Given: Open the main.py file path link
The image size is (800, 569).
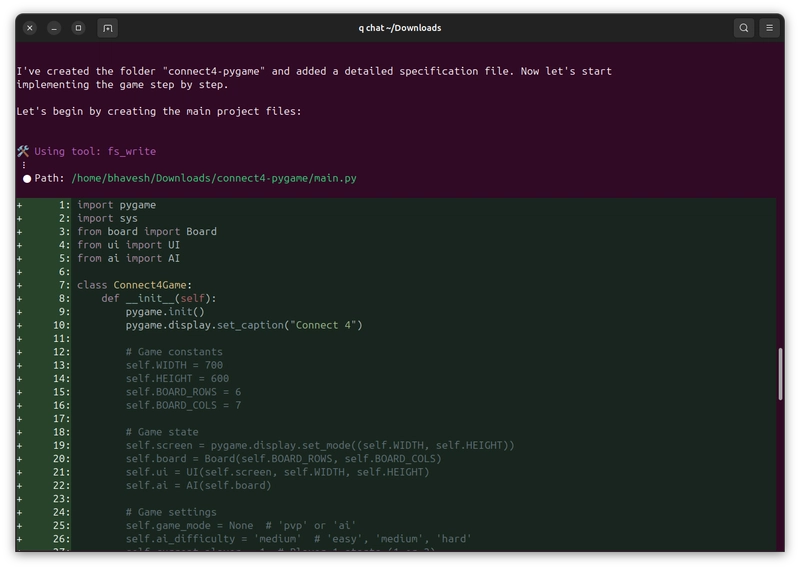Looking at the screenshot, I should tap(214, 178).
